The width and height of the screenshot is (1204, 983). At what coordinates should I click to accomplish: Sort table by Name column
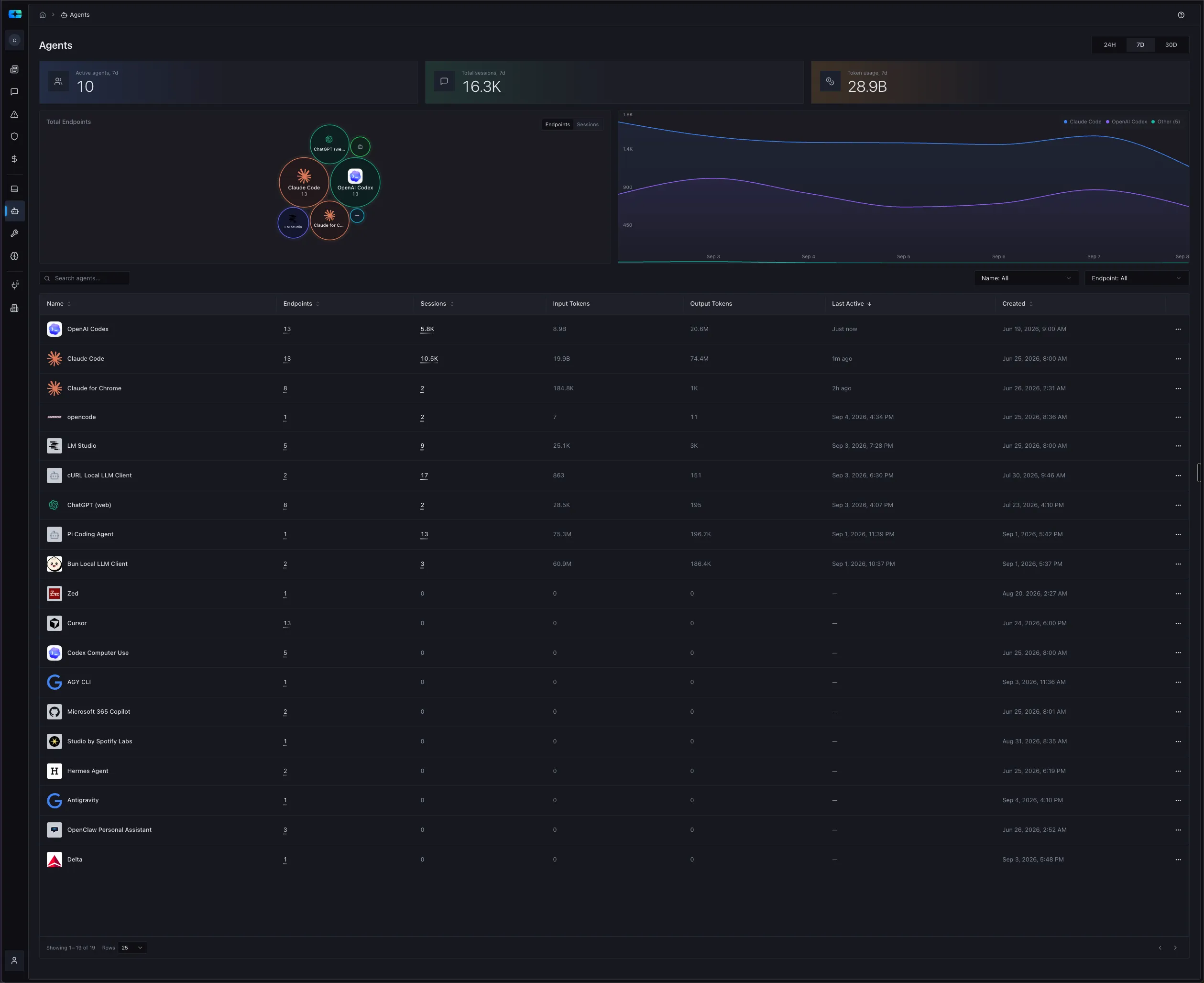(x=59, y=303)
